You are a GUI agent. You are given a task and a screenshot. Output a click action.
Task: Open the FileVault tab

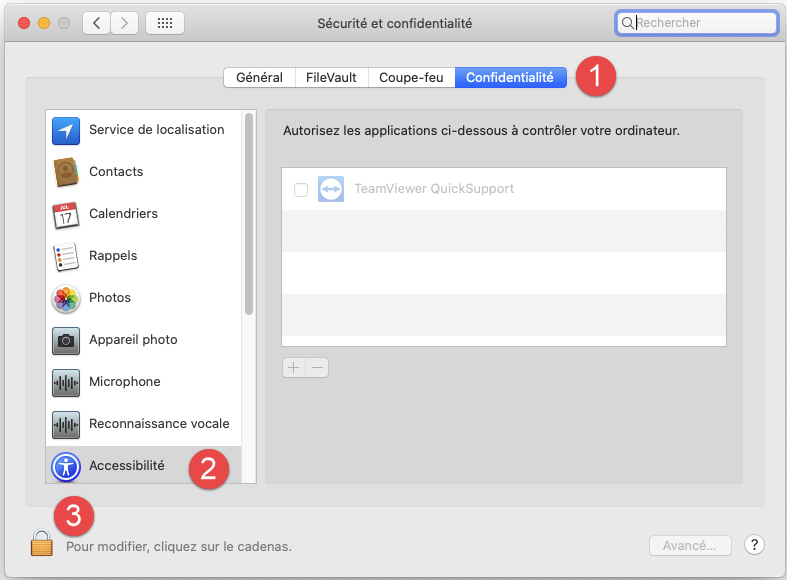click(331, 78)
